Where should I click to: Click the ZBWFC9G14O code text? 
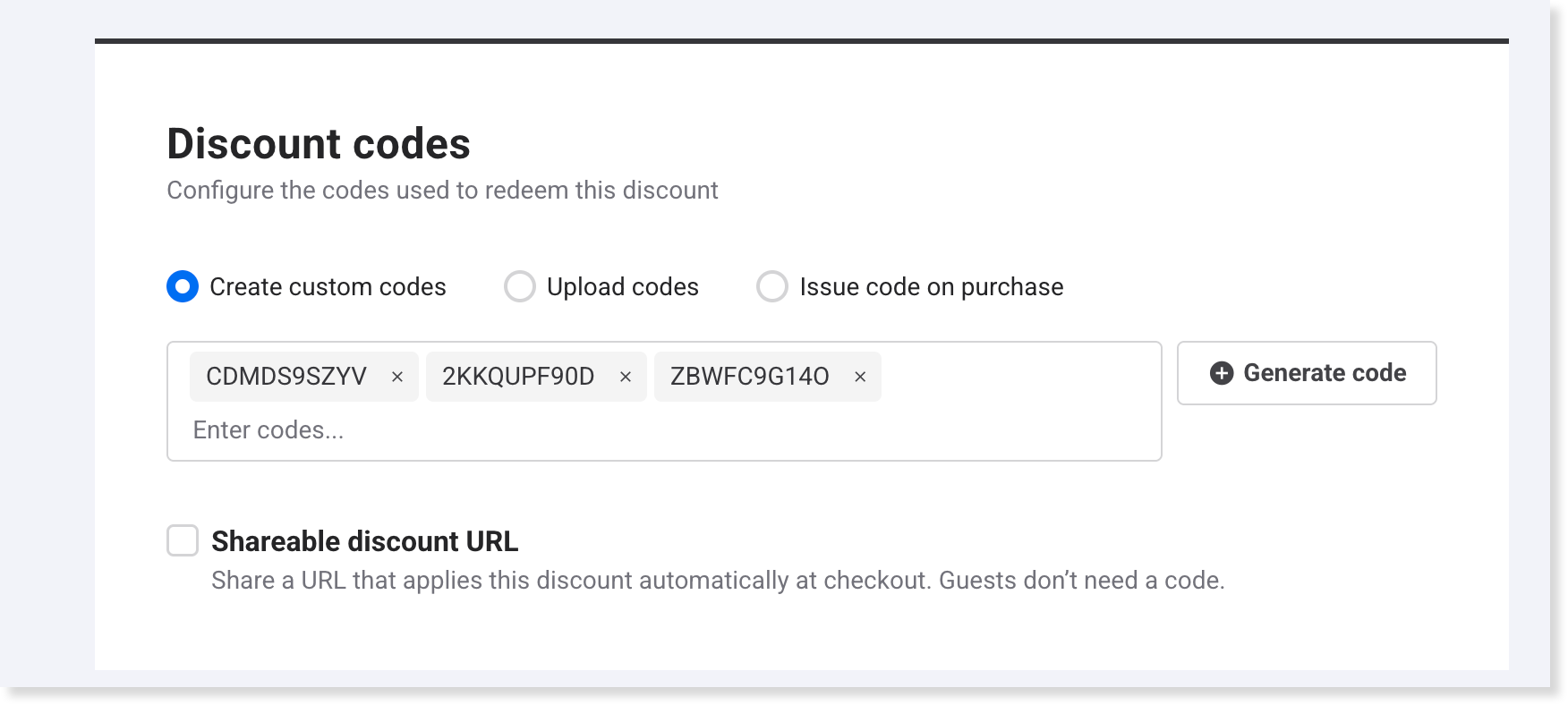(x=750, y=377)
